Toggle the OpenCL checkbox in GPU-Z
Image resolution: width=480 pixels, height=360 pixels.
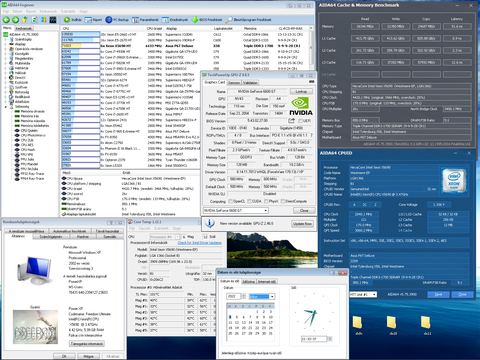[230, 201]
